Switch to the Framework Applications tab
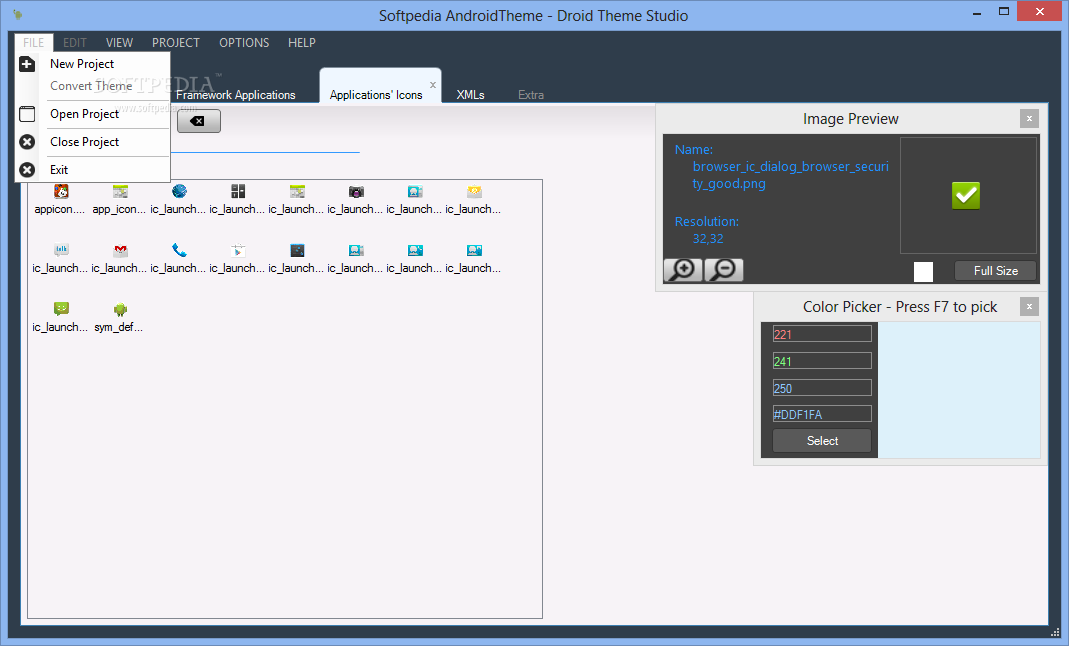Viewport: 1069px width, 646px height. 236,95
